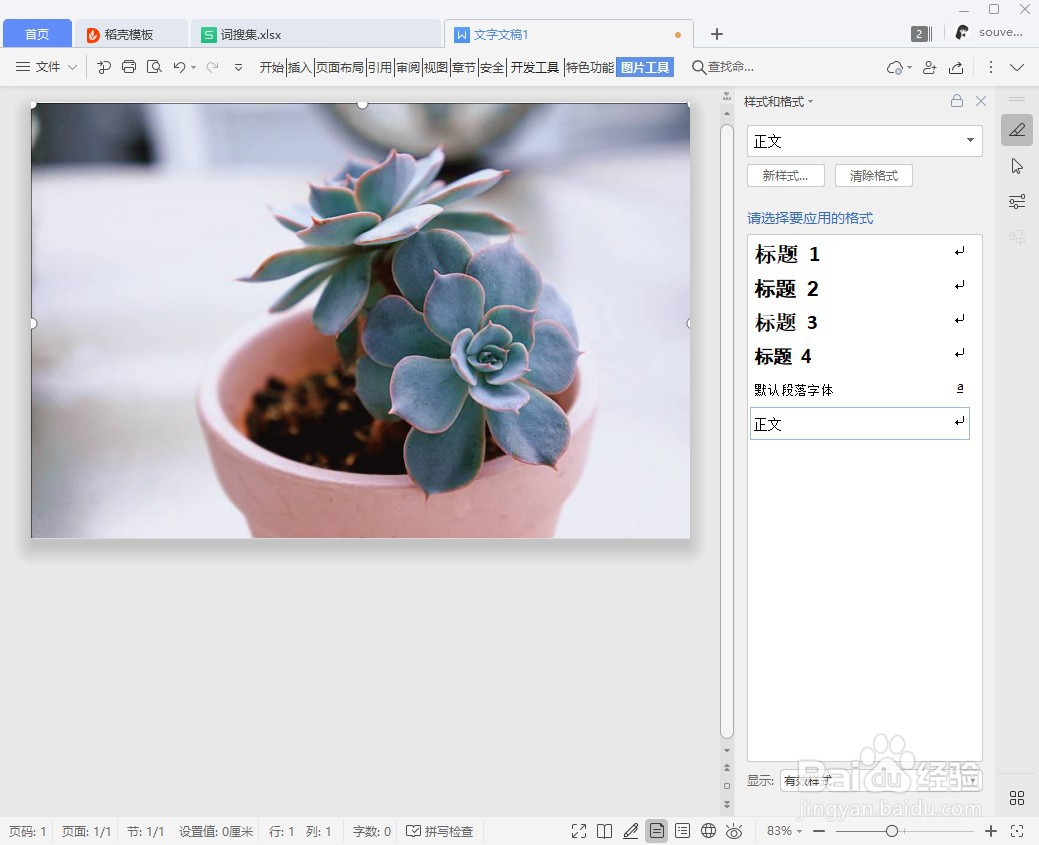1039x845 pixels.
Task: Click the zoom slider handle
Action: click(x=892, y=831)
